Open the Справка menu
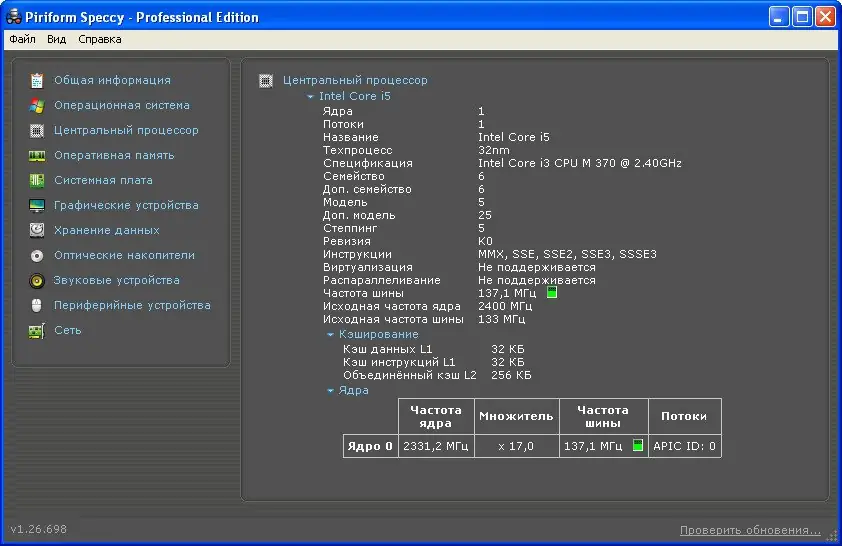The width and height of the screenshot is (842, 546). coord(100,39)
